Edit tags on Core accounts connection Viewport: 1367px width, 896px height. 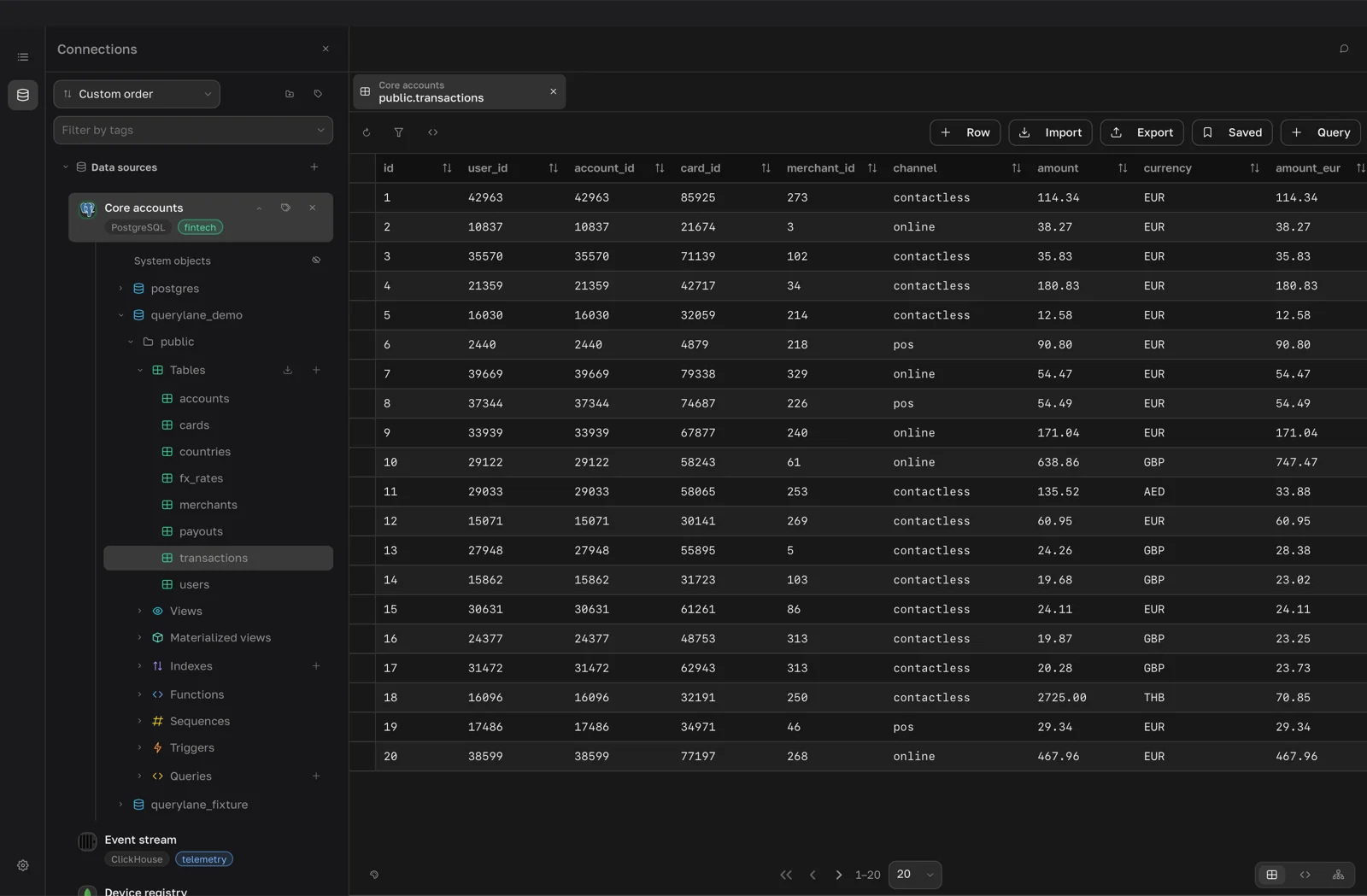(x=285, y=208)
